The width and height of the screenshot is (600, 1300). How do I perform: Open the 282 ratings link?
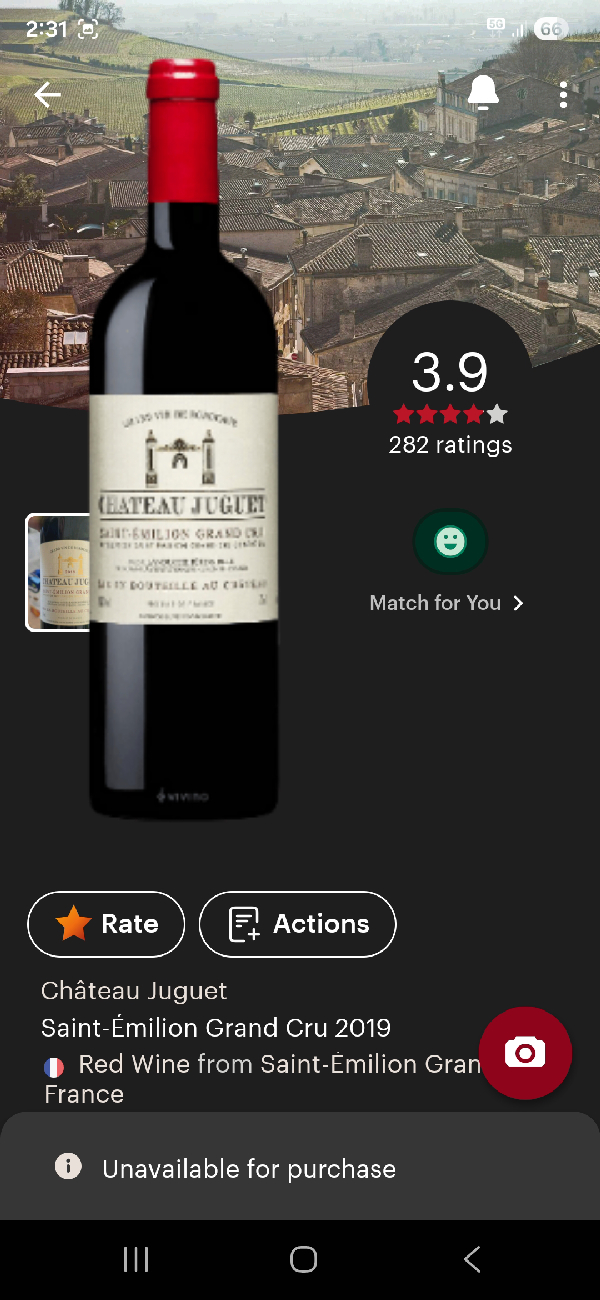click(450, 445)
